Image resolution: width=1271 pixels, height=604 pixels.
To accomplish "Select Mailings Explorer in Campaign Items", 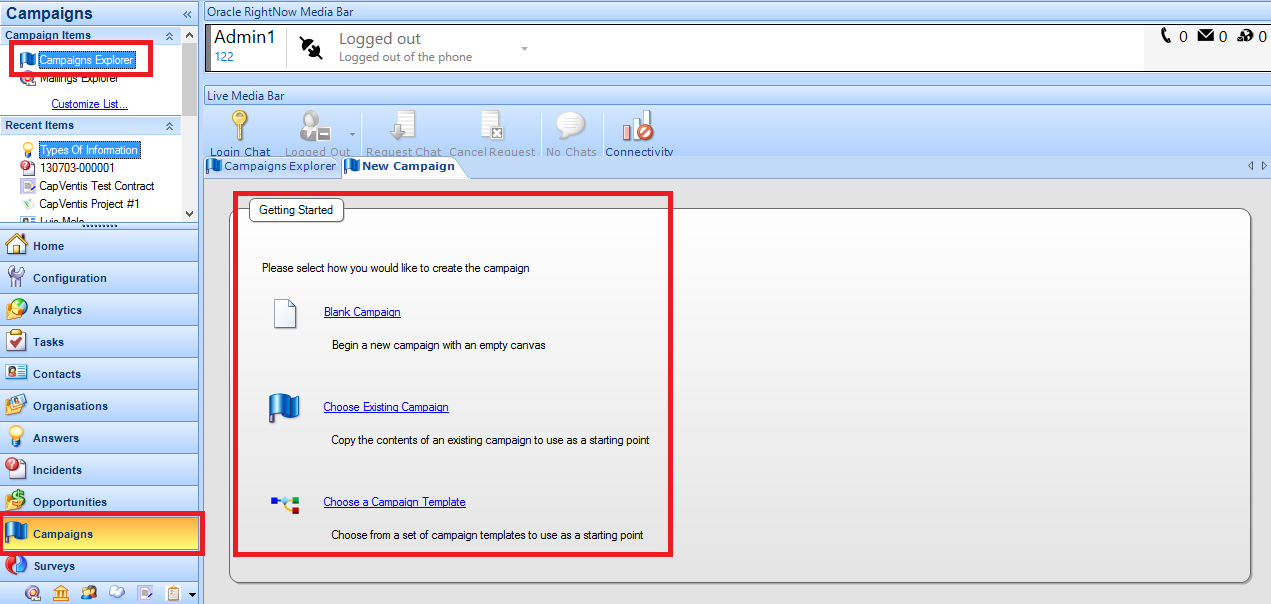I will [79, 78].
